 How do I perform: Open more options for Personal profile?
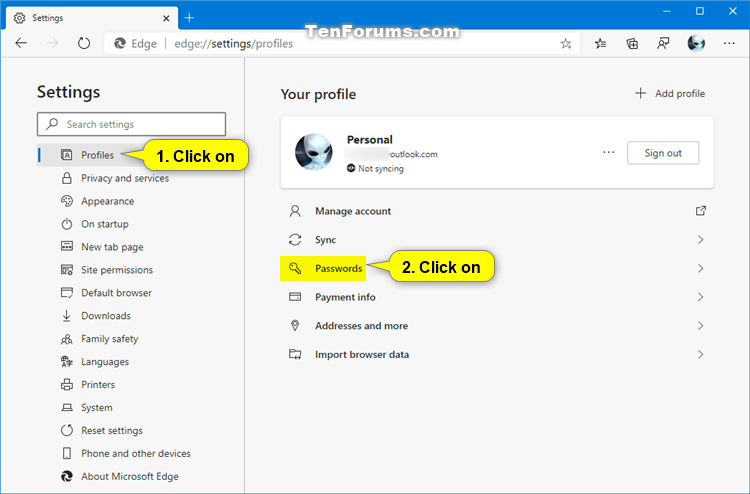608,153
